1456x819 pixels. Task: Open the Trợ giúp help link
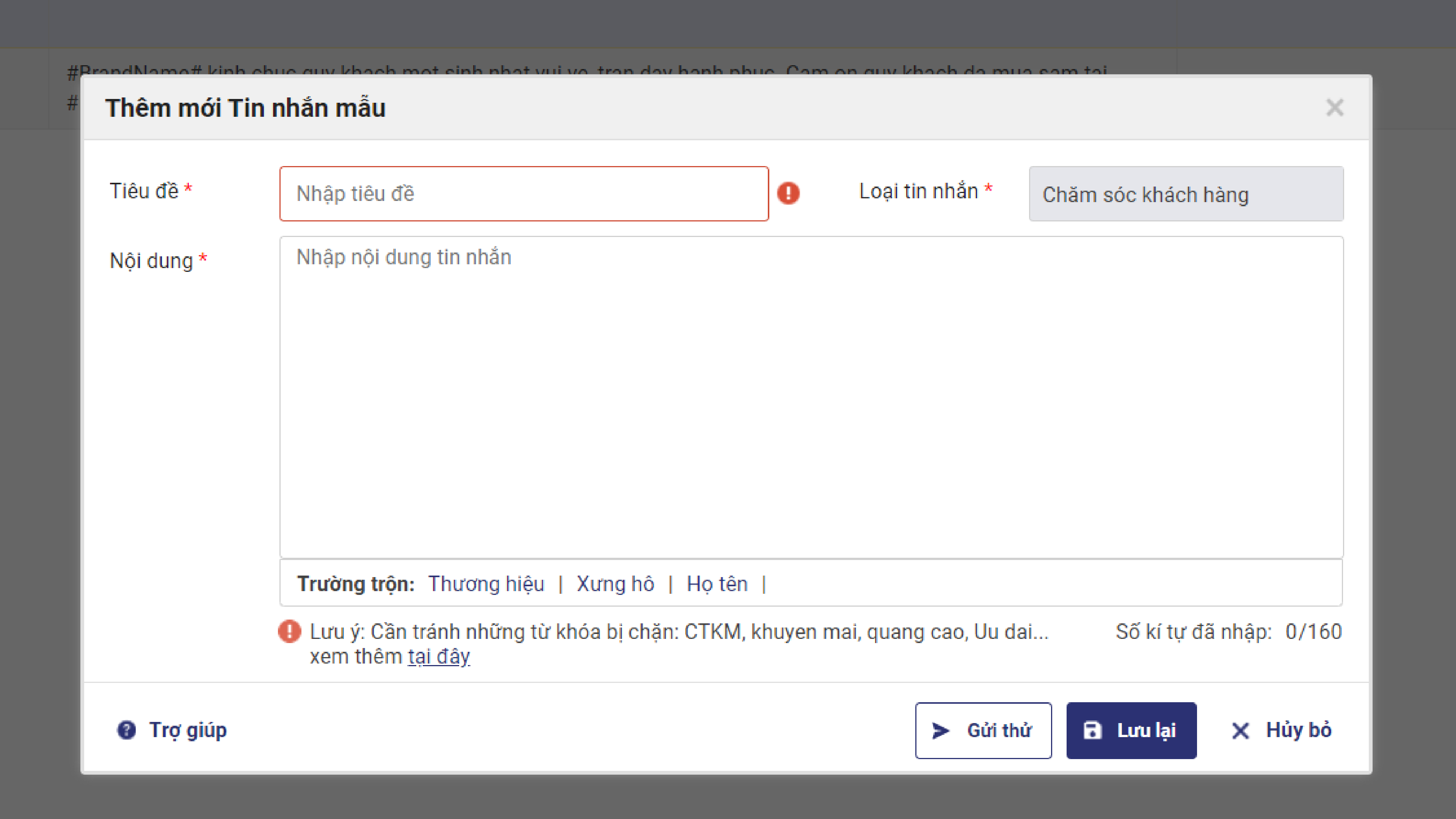[188, 730]
